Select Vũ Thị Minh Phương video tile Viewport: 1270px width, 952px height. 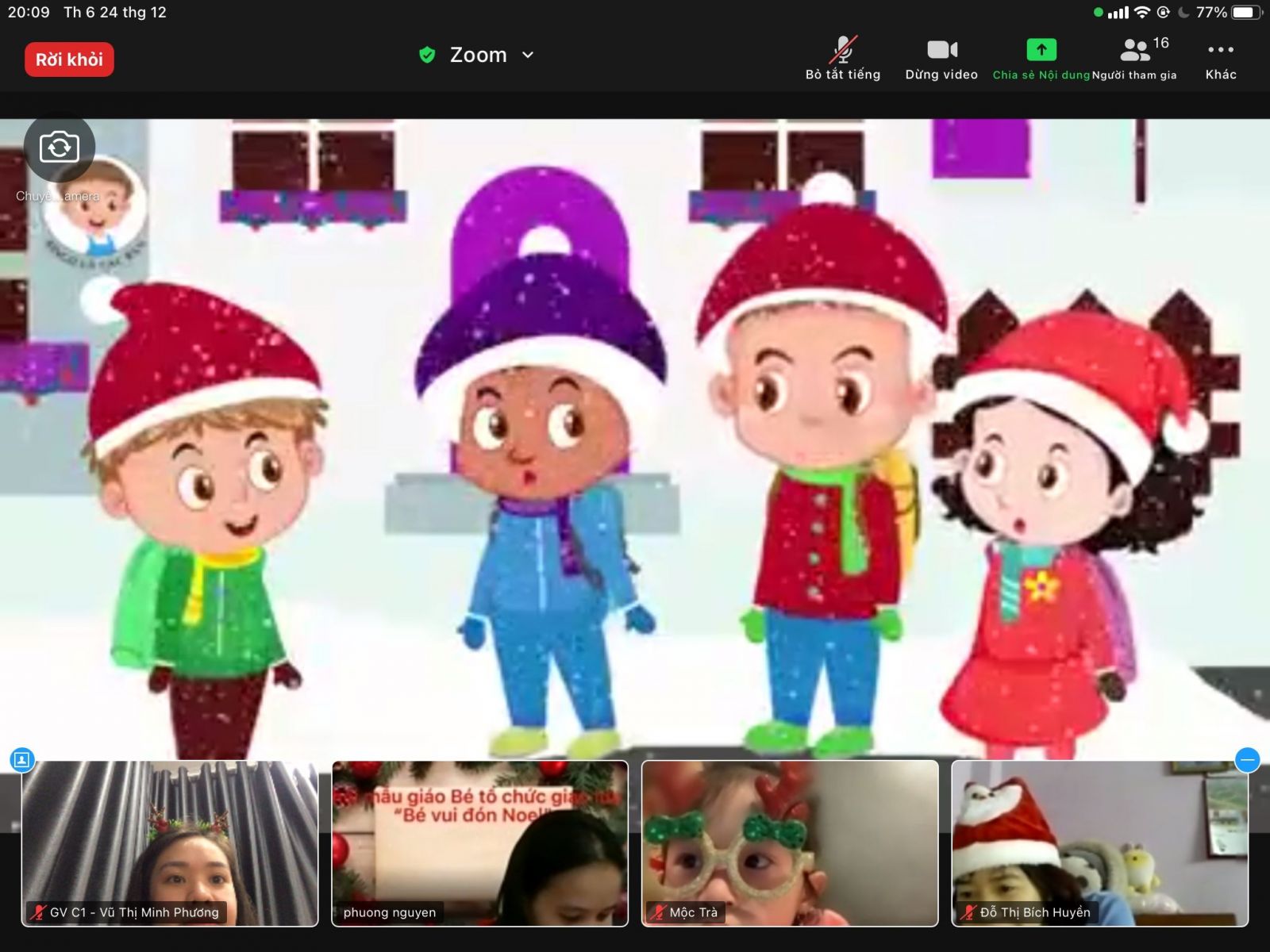170,843
